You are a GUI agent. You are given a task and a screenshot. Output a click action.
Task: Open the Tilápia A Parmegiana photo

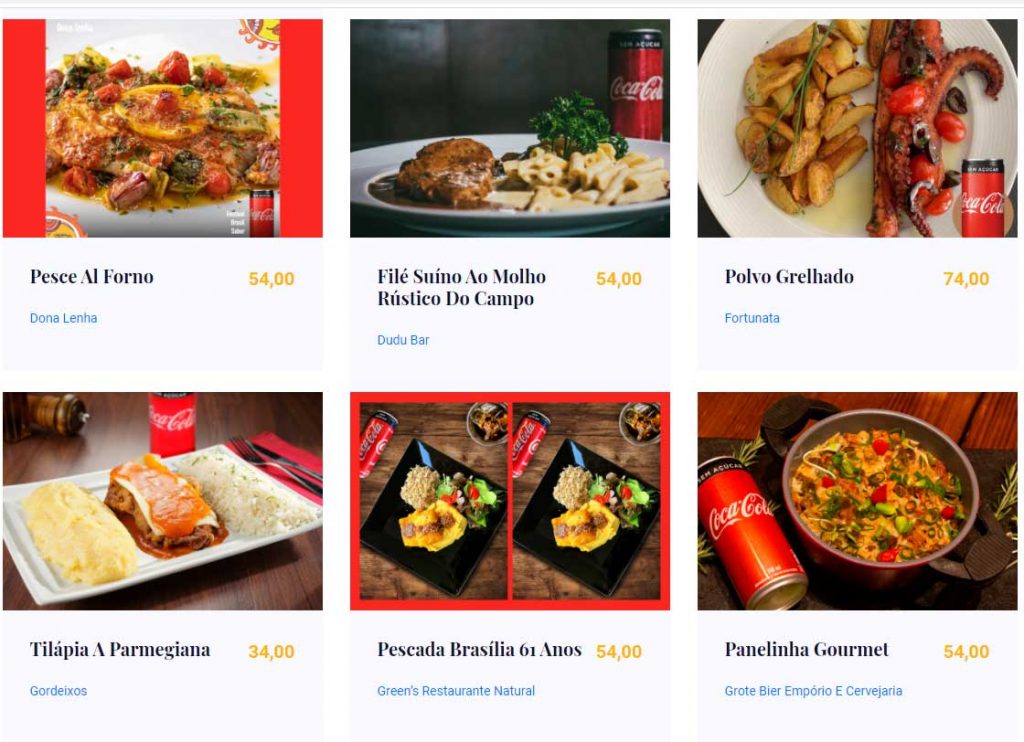(x=163, y=501)
